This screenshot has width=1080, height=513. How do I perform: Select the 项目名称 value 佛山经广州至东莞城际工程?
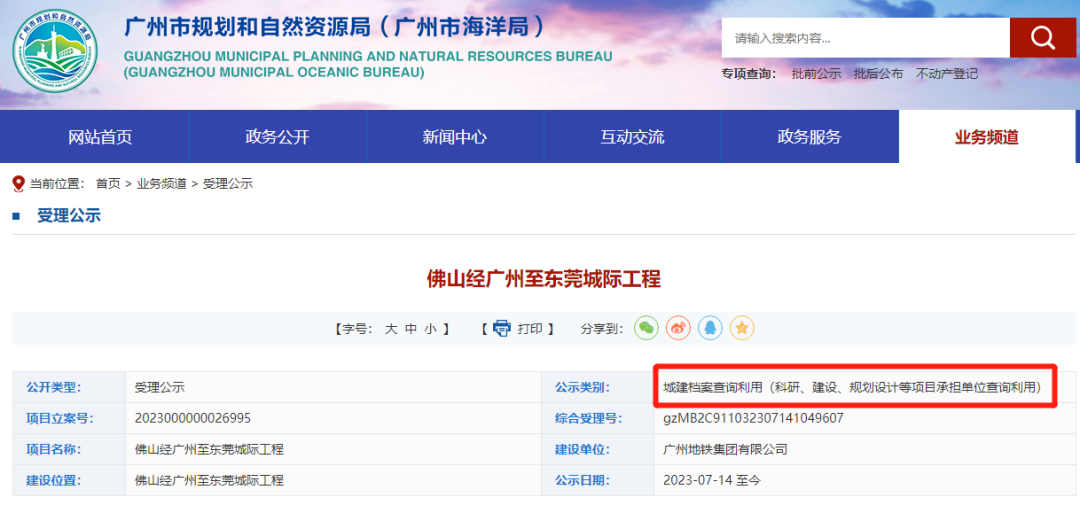pyautogui.click(x=209, y=450)
